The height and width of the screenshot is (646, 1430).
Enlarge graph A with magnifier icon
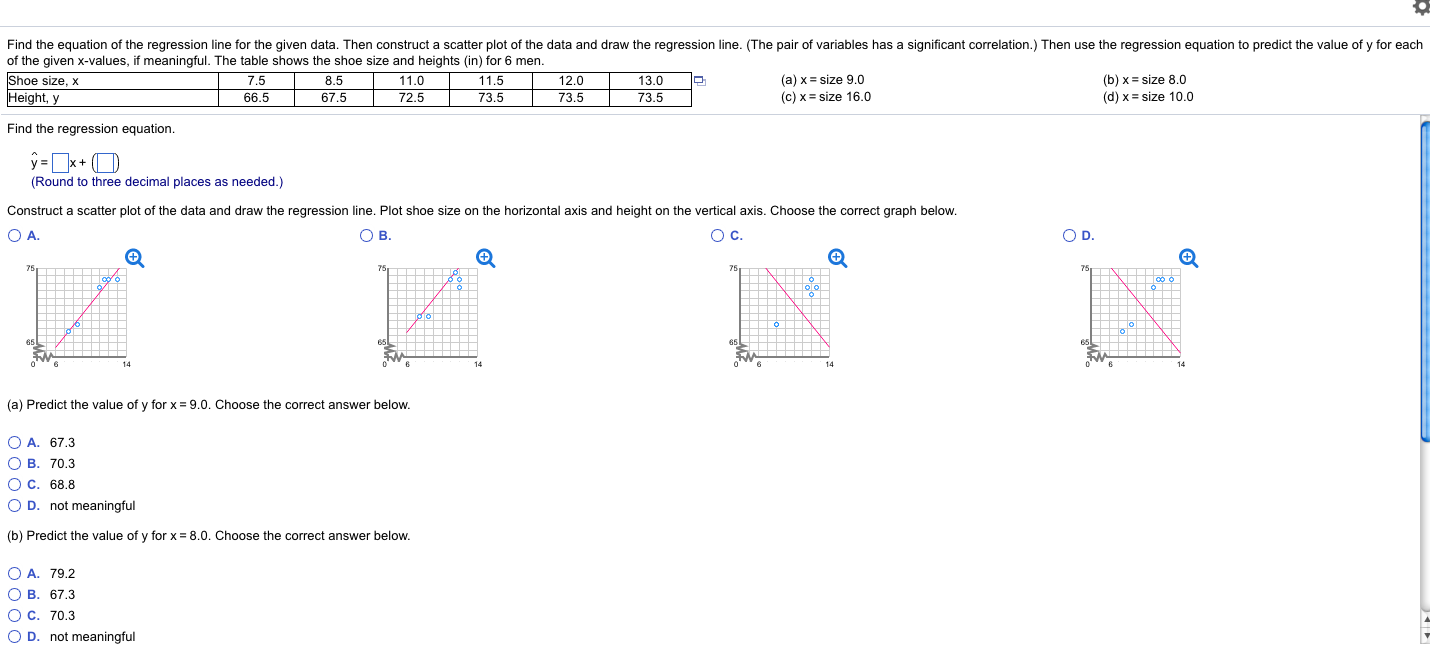133,258
